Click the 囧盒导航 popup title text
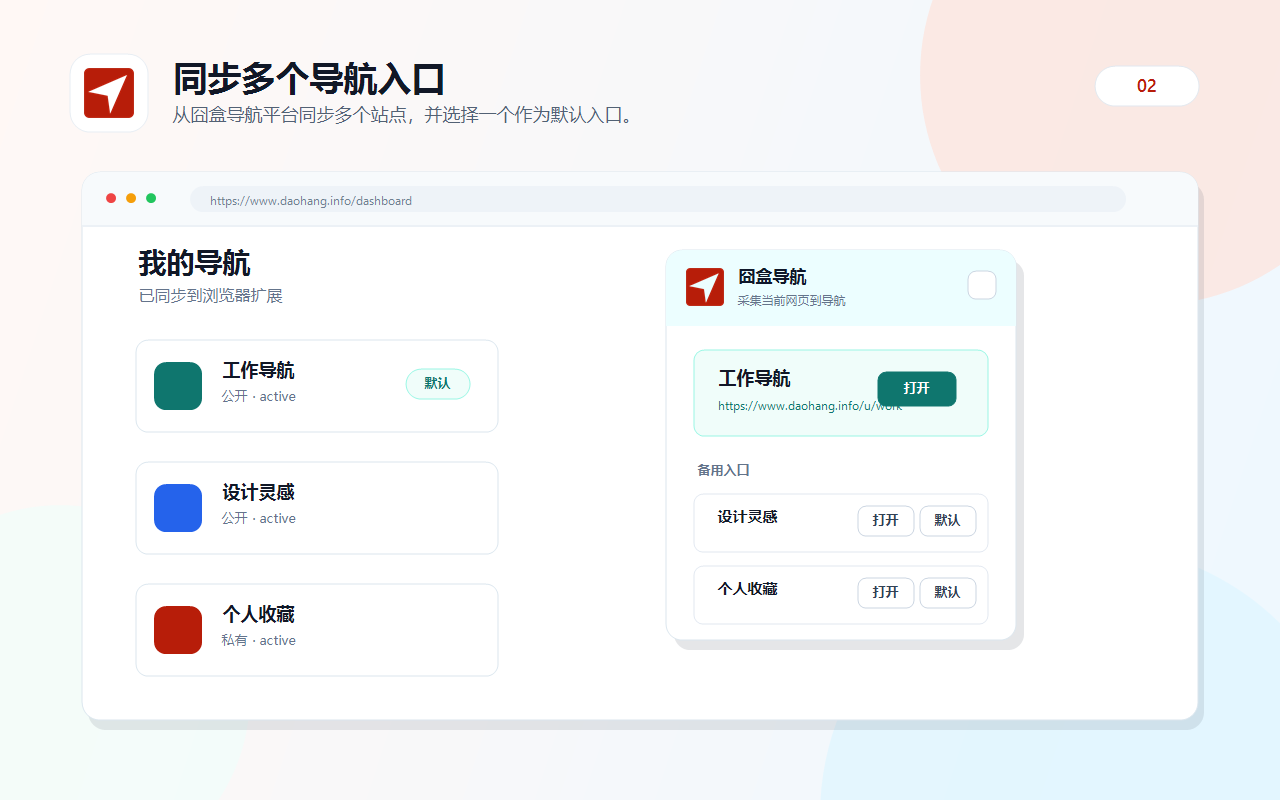 [x=772, y=277]
